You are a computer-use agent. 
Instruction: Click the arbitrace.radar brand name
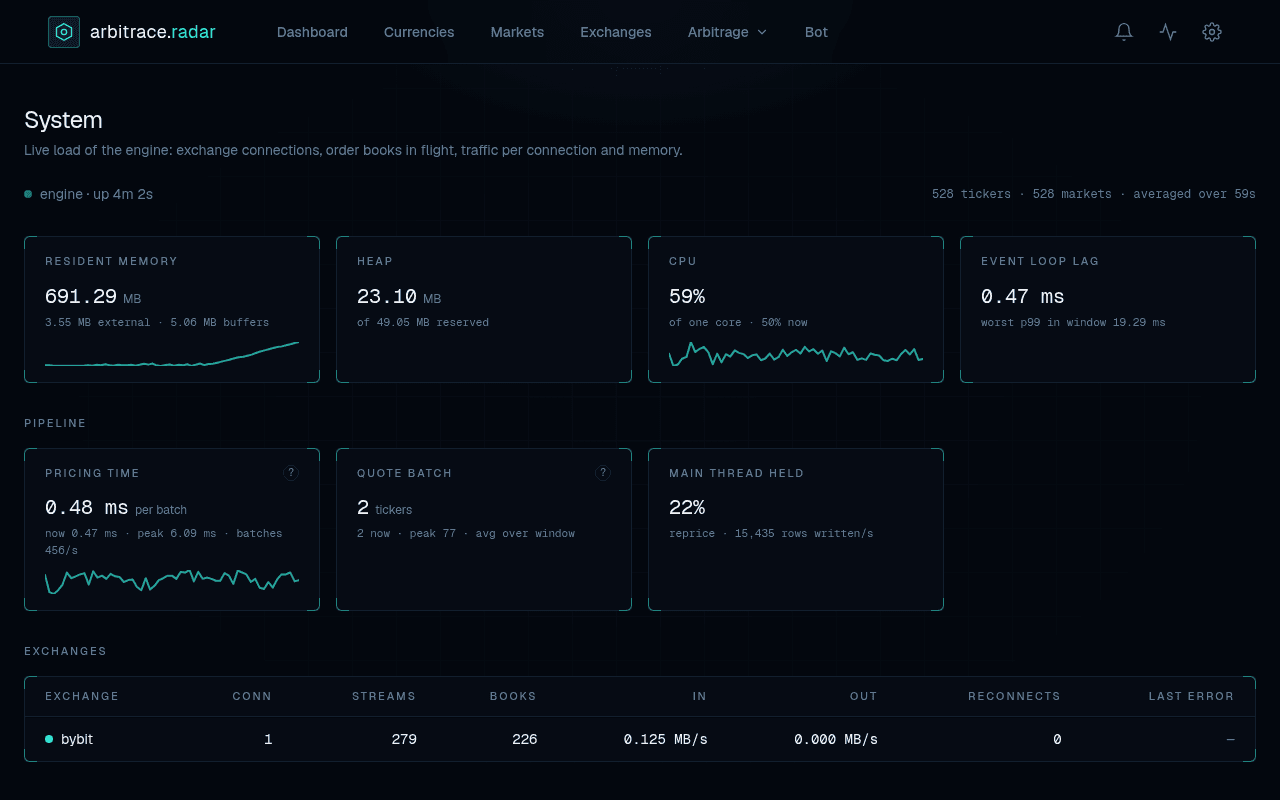click(x=153, y=32)
